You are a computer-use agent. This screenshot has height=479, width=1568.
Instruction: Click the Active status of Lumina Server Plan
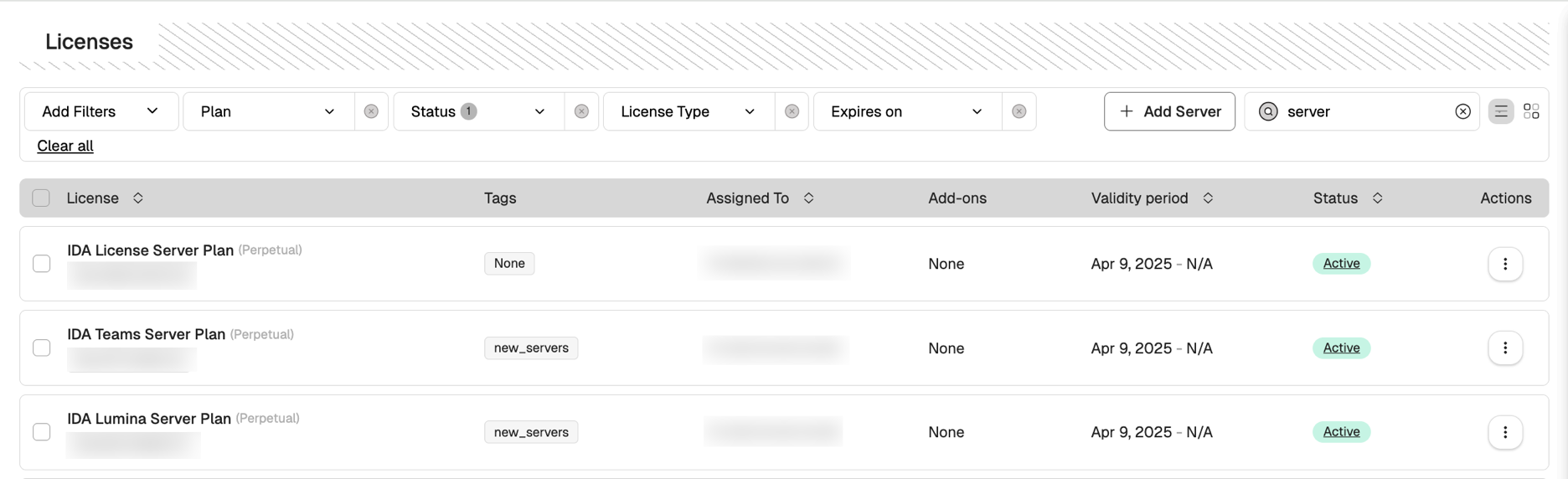(1341, 432)
